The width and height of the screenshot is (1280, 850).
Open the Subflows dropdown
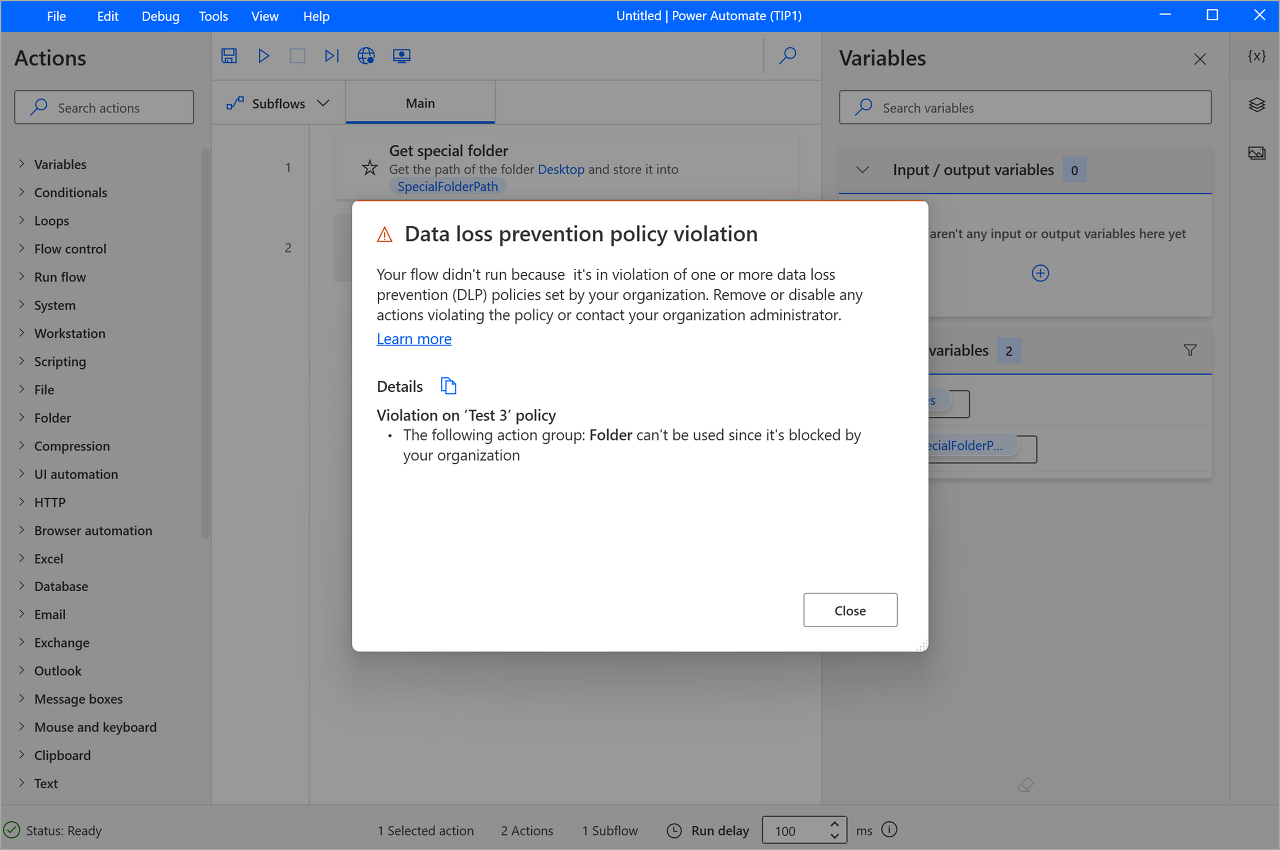click(278, 103)
